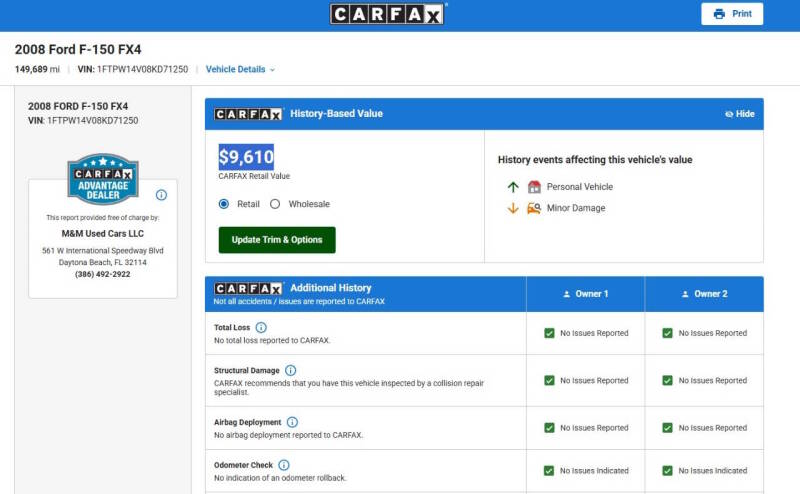Click the $9,610 retail value
The width and height of the screenshot is (800, 494).
coord(246,157)
